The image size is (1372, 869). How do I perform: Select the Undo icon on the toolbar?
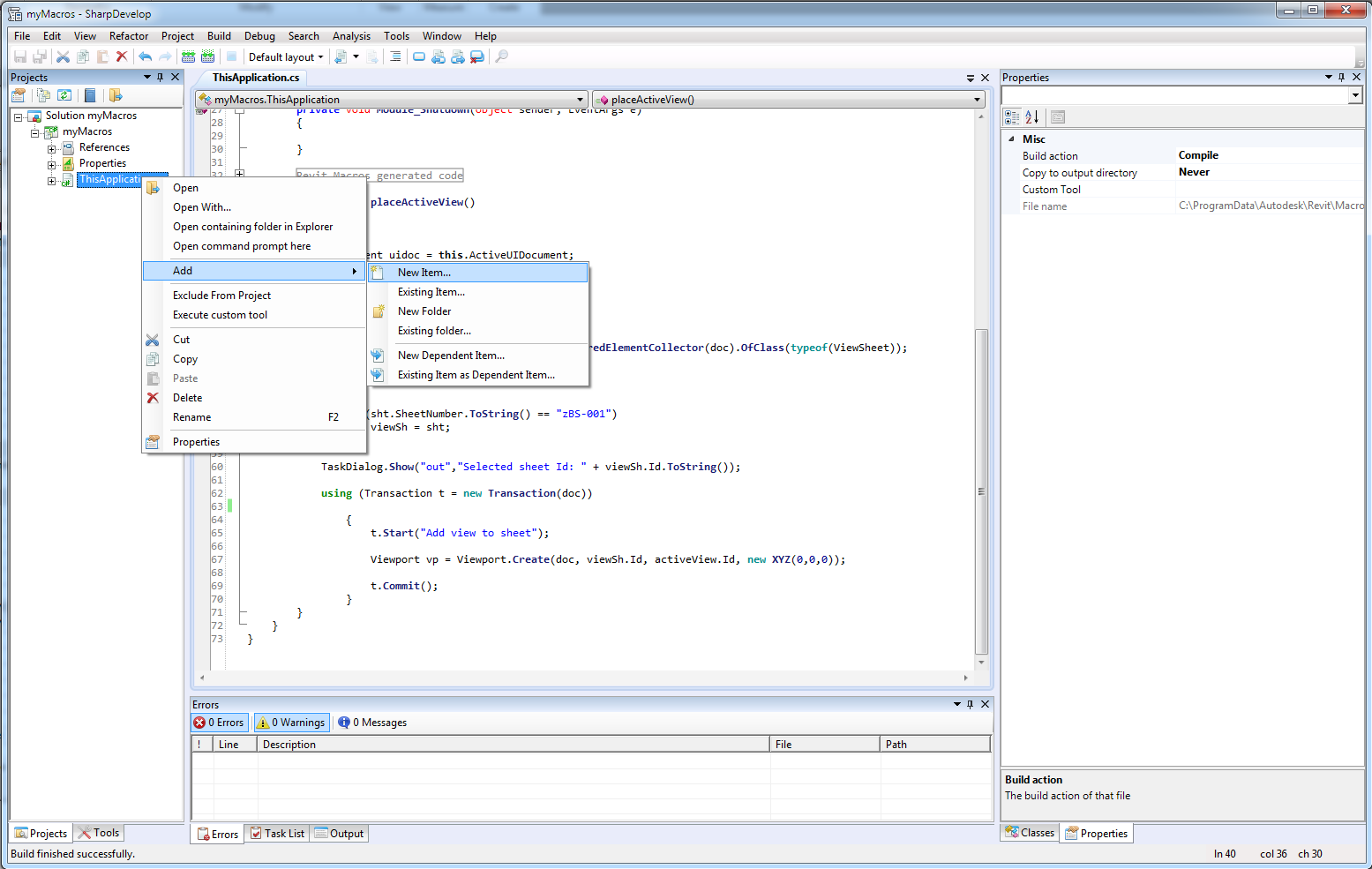point(145,56)
